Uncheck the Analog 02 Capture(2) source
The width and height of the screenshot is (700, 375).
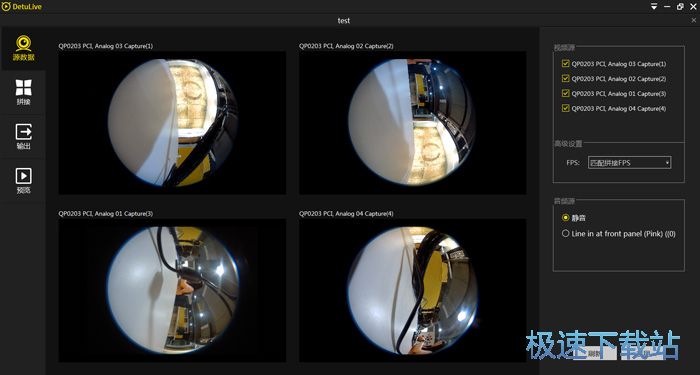566,79
